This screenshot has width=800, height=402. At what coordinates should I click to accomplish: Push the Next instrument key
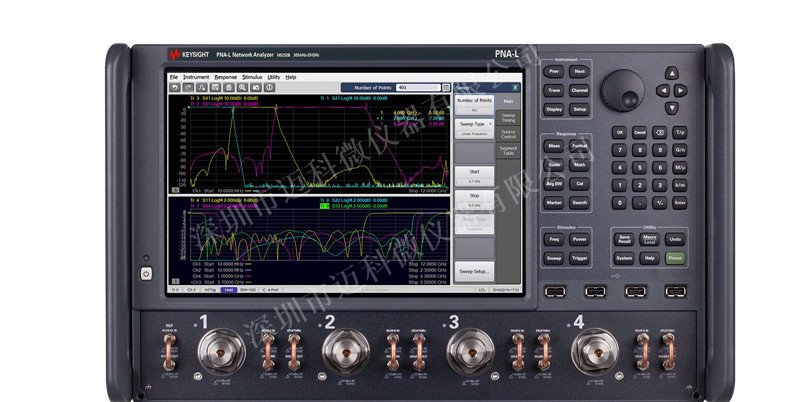click(x=580, y=71)
